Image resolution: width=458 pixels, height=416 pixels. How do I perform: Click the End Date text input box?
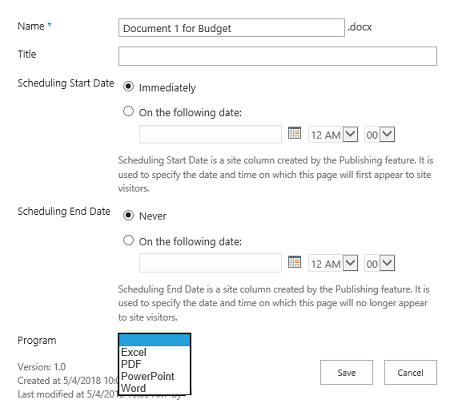click(x=210, y=263)
